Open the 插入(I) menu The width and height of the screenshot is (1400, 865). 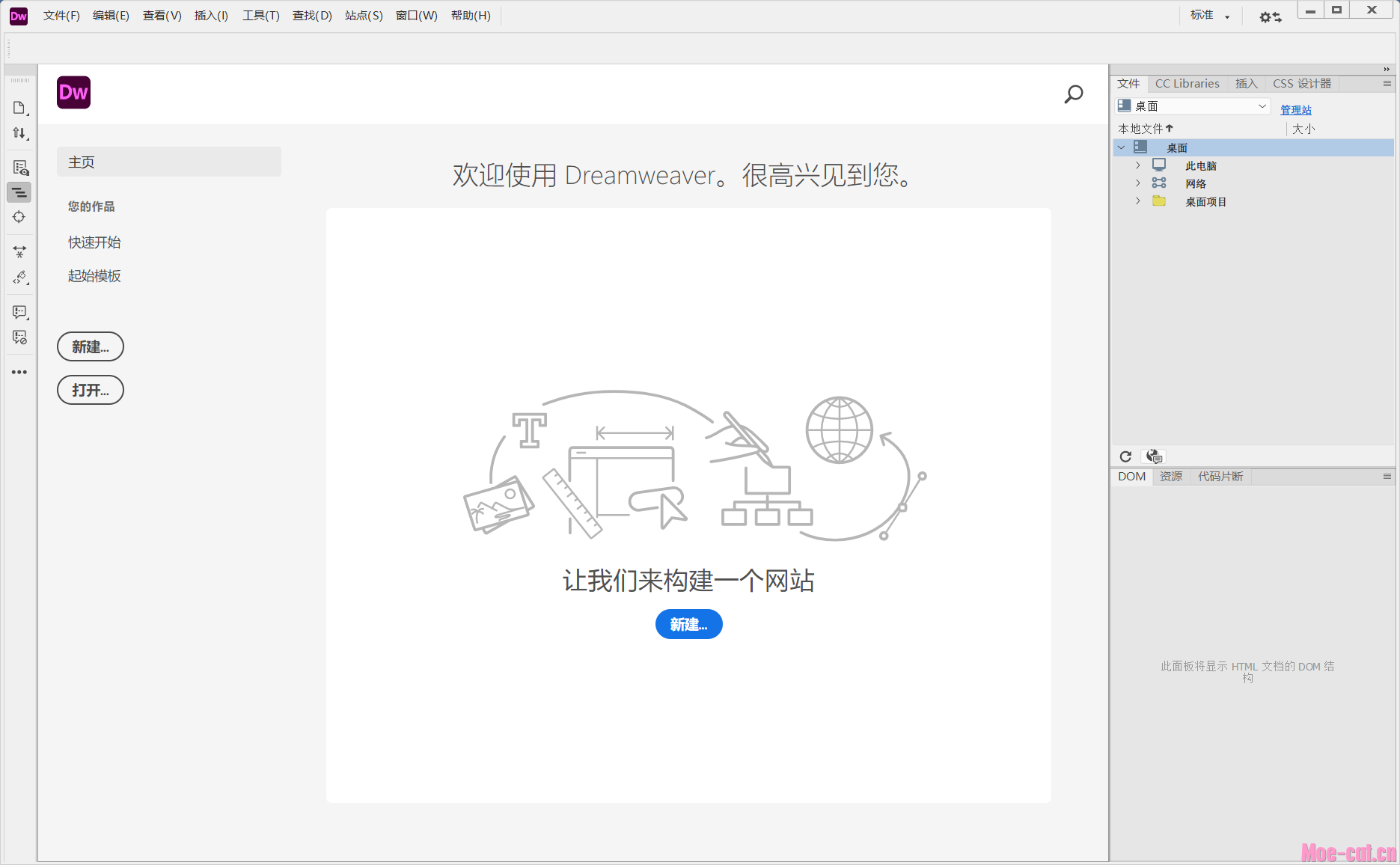pyautogui.click(x=211, y=16)
